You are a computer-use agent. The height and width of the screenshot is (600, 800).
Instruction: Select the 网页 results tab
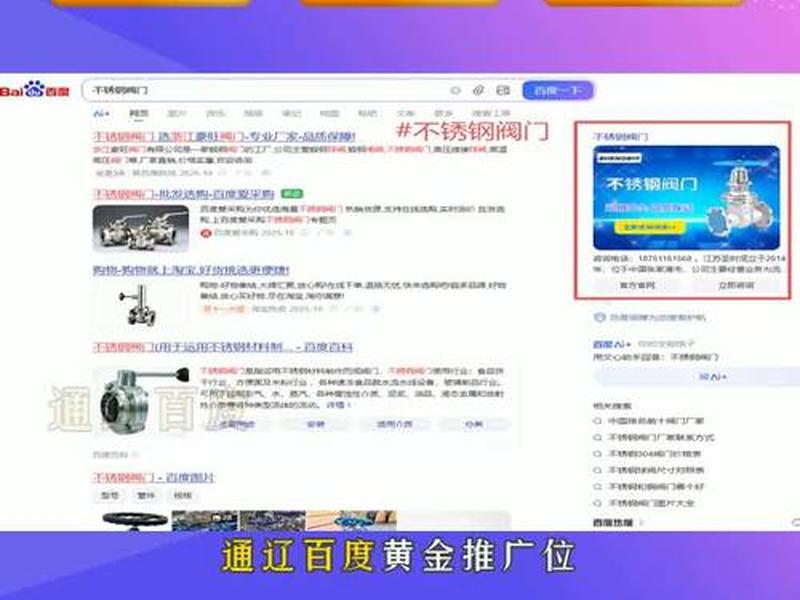tap(139, 113)
